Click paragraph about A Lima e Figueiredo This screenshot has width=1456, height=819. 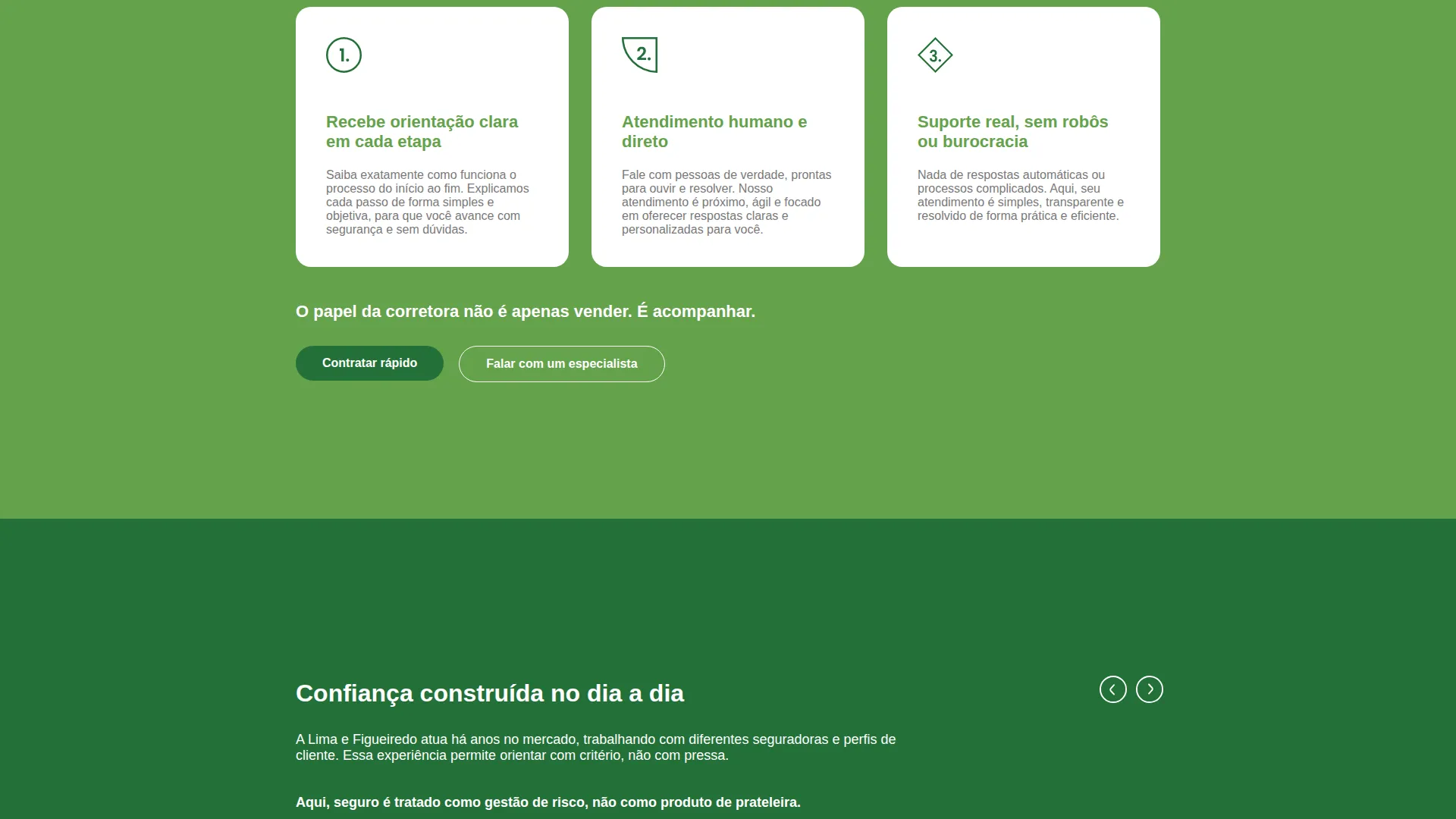(595, 747)
